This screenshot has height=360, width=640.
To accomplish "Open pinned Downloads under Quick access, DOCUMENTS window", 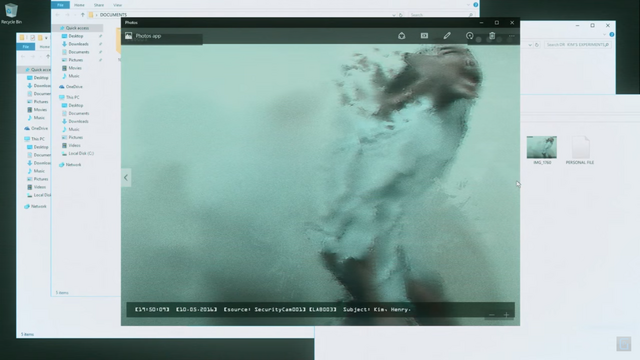I will (x=75, y=44).
